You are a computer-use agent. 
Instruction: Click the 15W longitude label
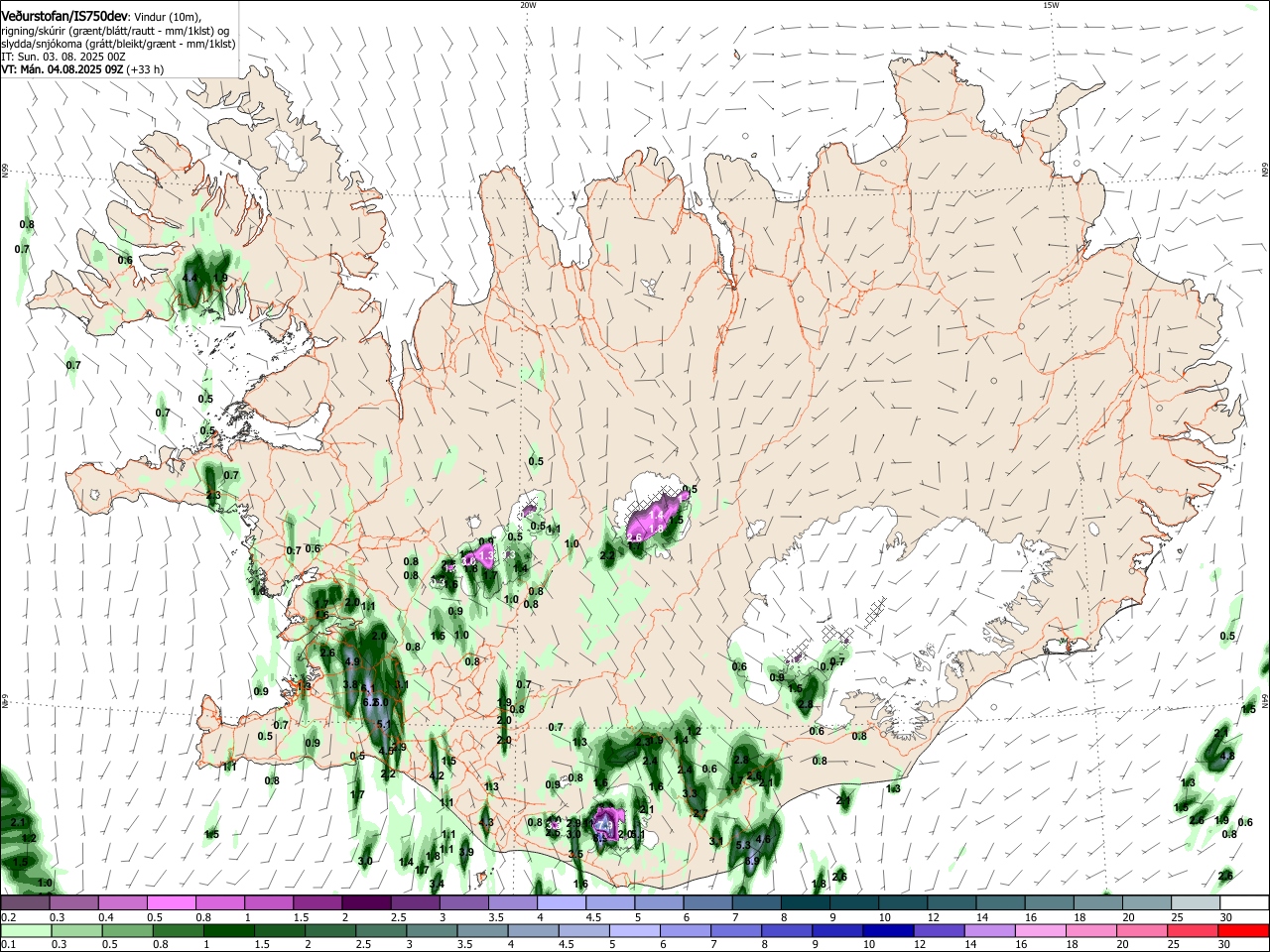(x=1051, y=5)
